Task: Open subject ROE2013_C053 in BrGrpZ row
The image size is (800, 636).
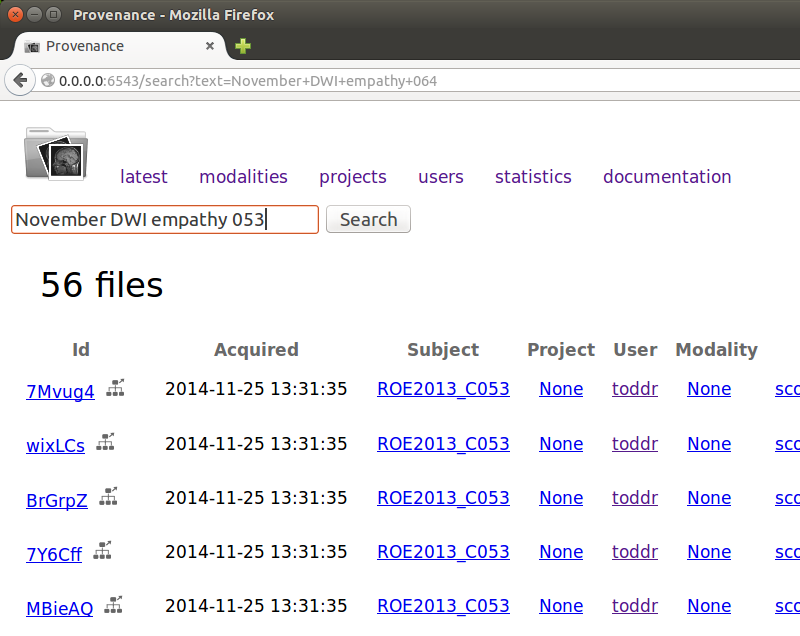Action: click(x=443, y=498)
